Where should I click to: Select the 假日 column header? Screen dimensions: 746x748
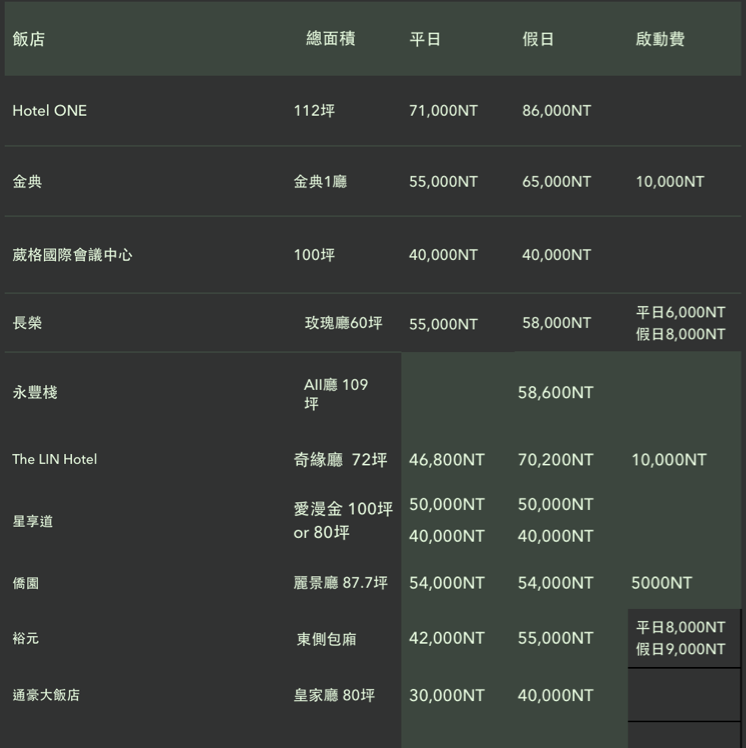[x=538, y=40]
